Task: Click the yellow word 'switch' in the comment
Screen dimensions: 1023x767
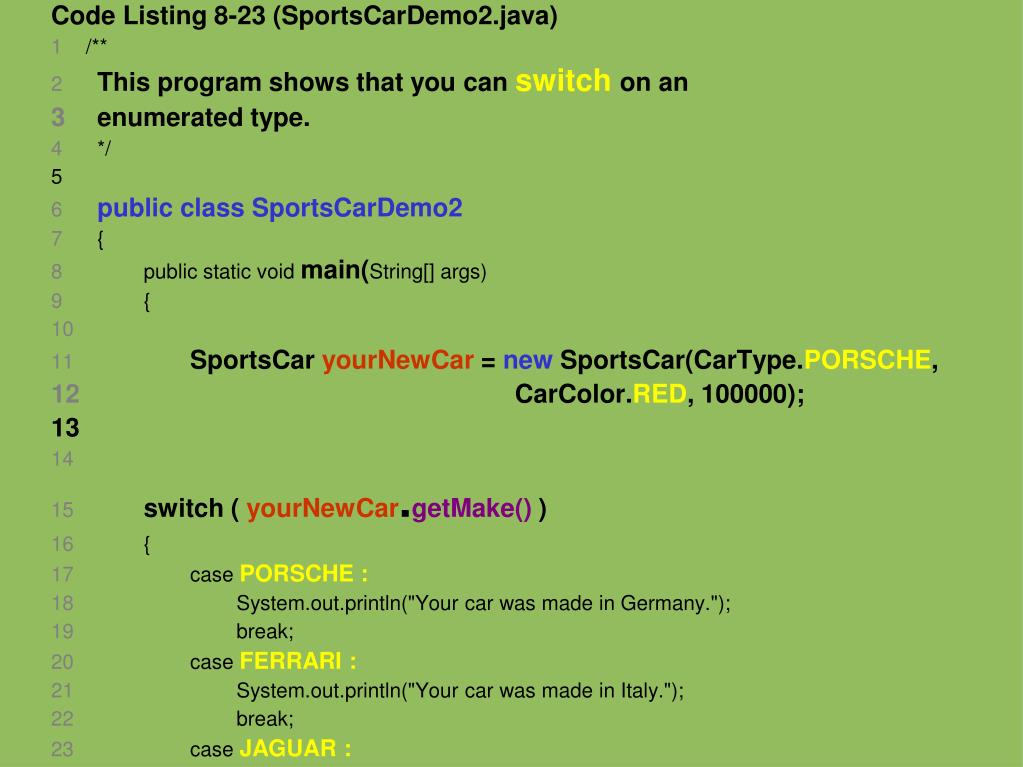Action: pyautogui.click(x=563, y=81)
